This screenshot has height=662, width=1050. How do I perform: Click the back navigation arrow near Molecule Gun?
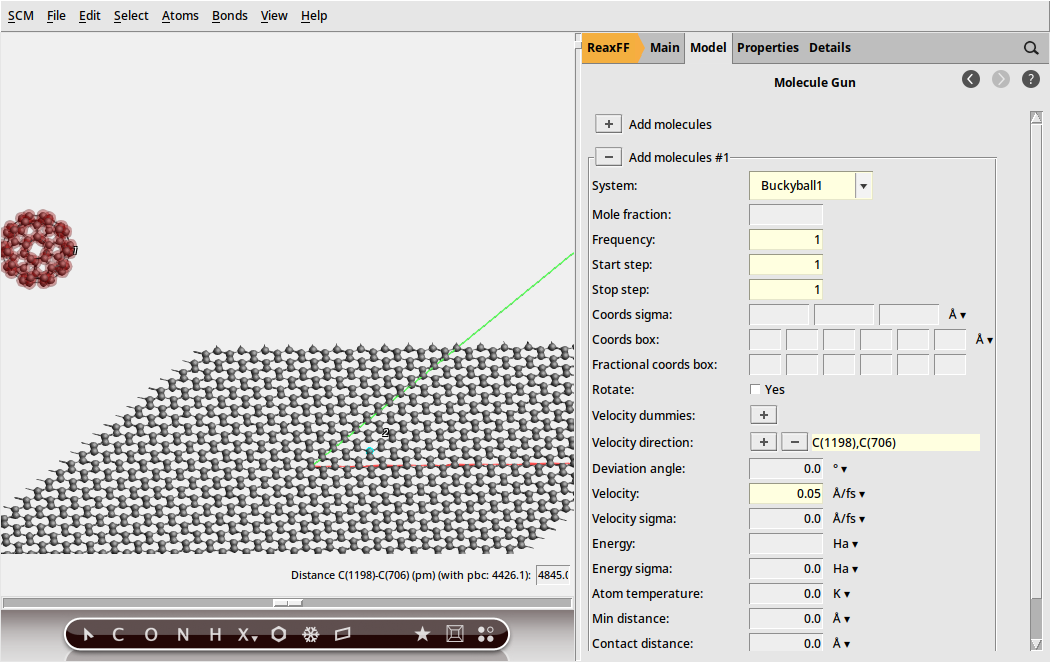coord(970,79)
